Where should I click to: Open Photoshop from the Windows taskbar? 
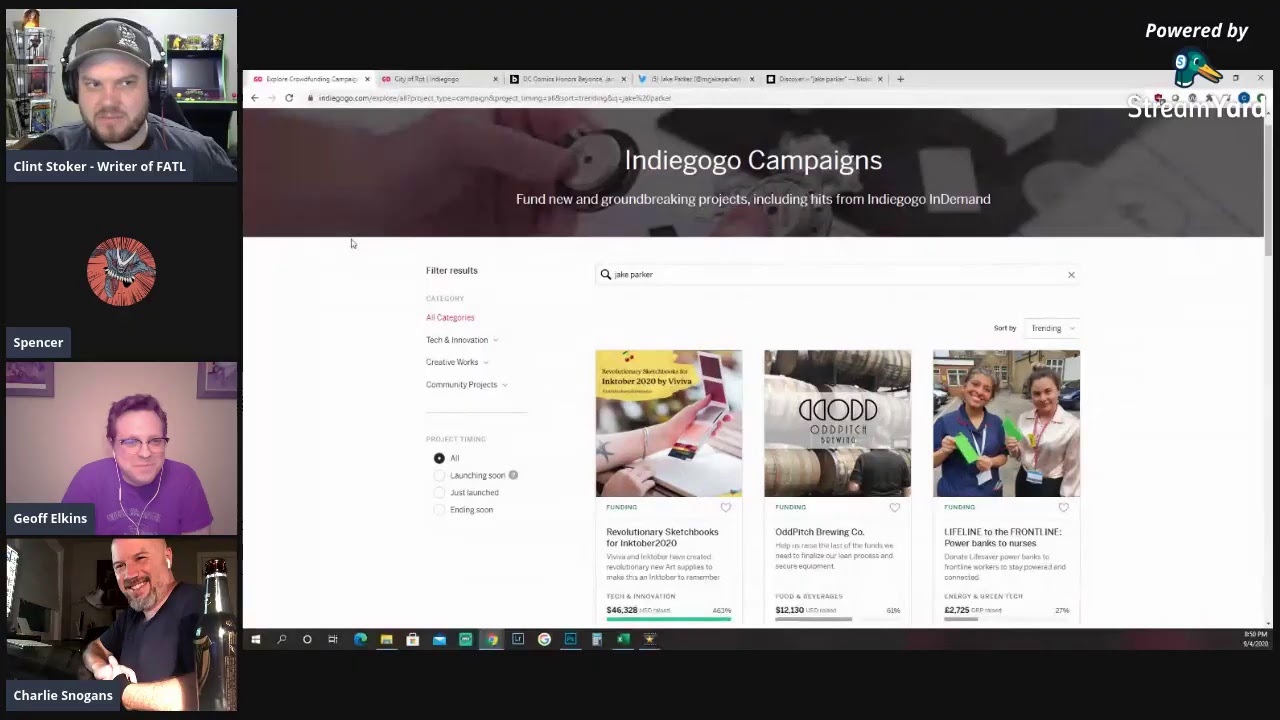[570, 639]
